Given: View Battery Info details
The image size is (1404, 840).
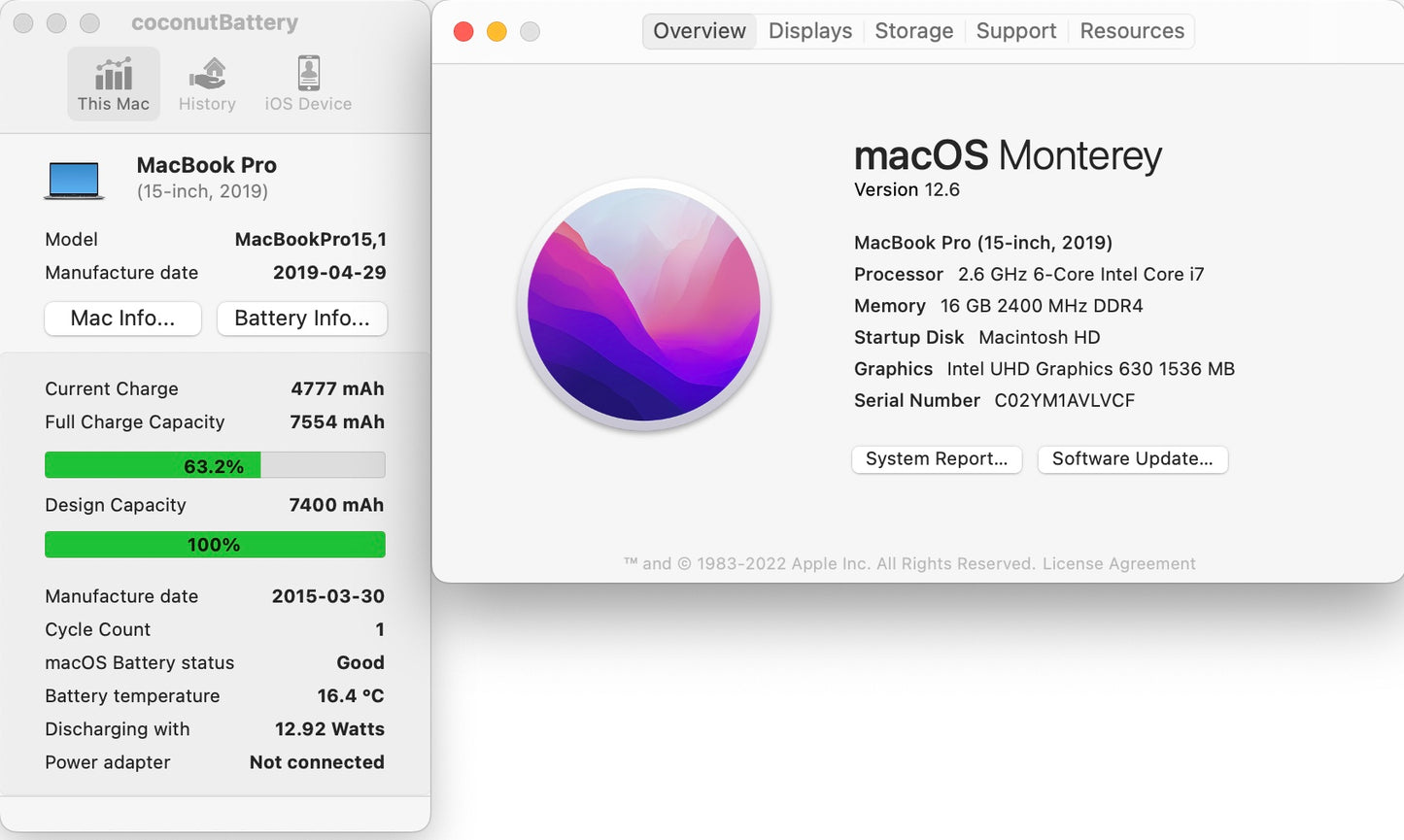Looking at the screenshot, I should click(302, 319).
